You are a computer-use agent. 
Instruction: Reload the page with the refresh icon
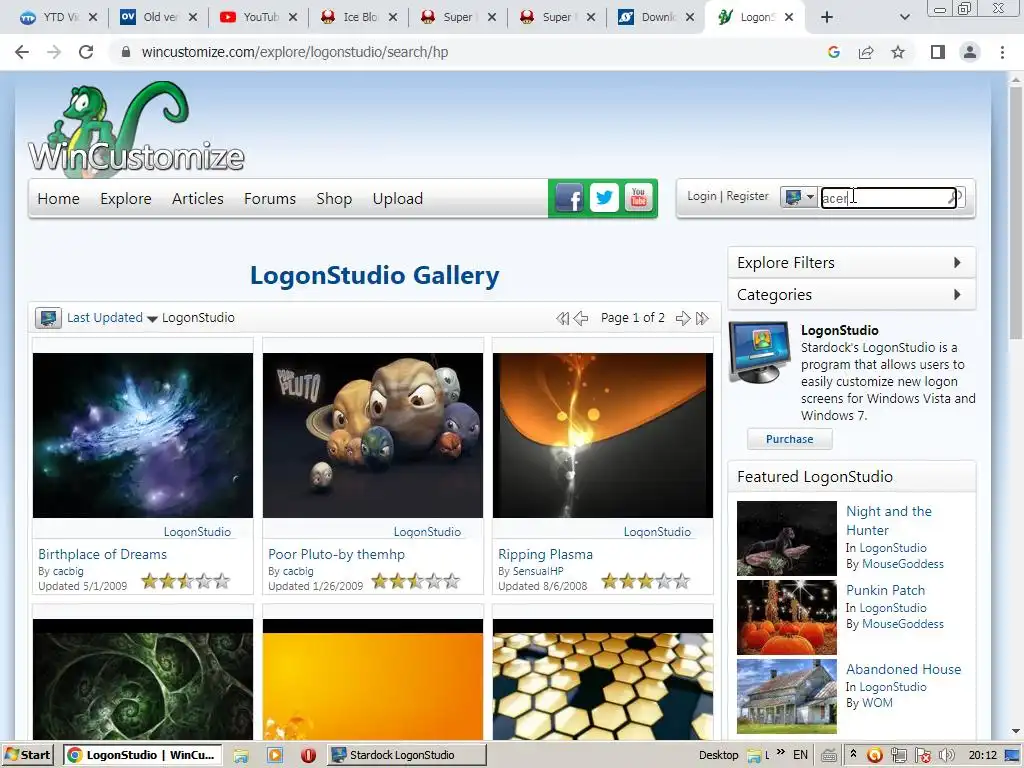coord(86,52)
